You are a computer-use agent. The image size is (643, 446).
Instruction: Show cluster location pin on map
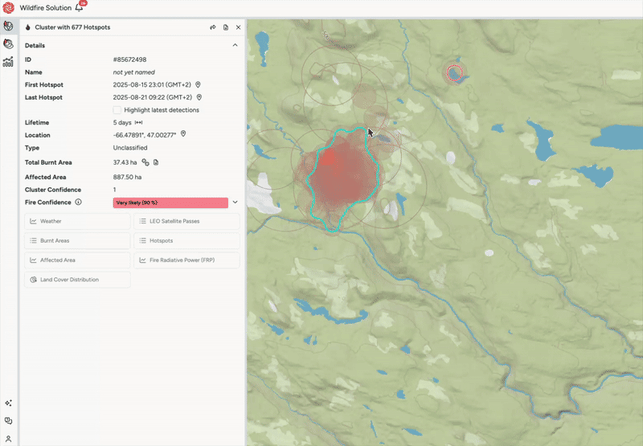point(183,134)
